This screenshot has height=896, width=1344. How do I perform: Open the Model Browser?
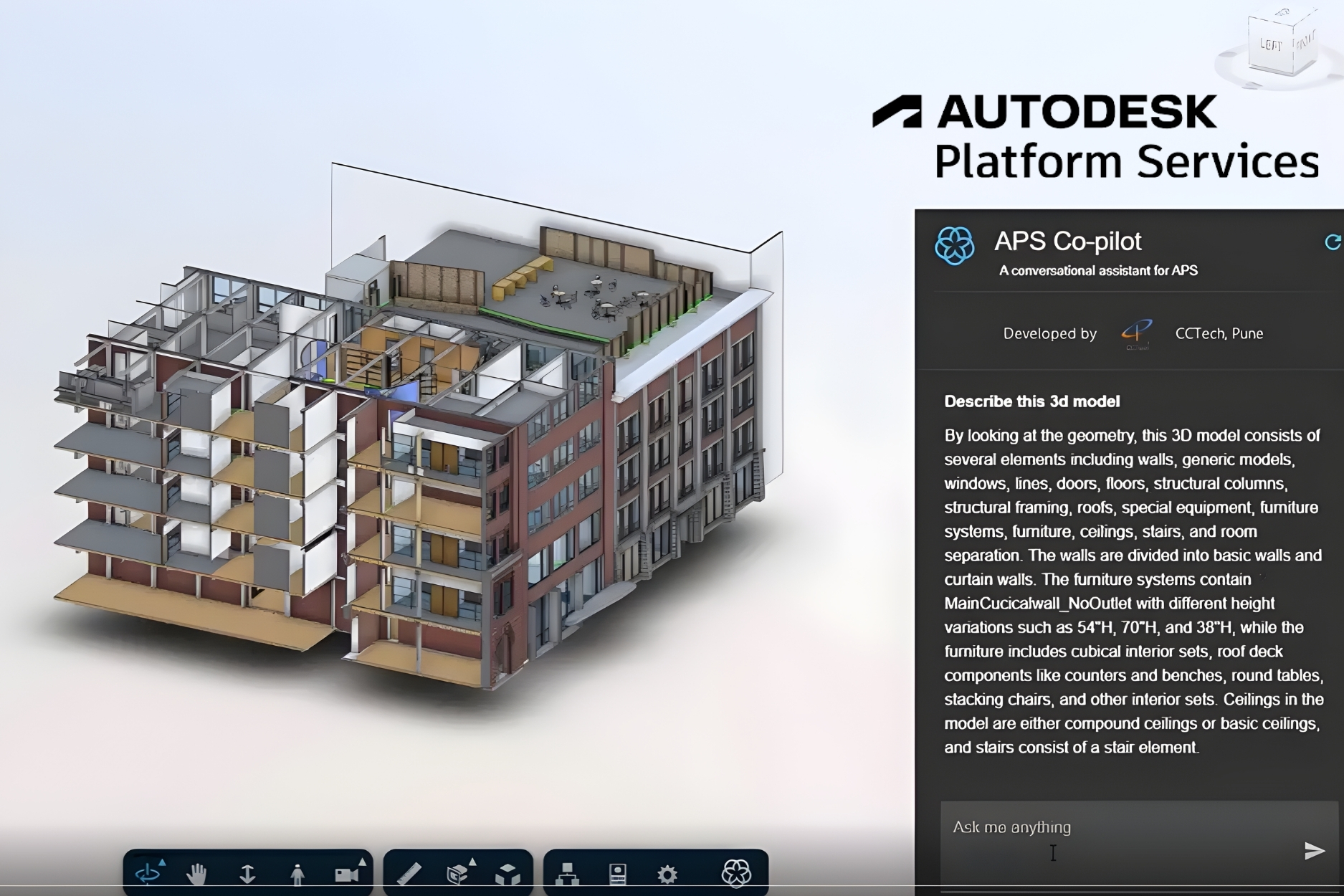coord(568,873)
